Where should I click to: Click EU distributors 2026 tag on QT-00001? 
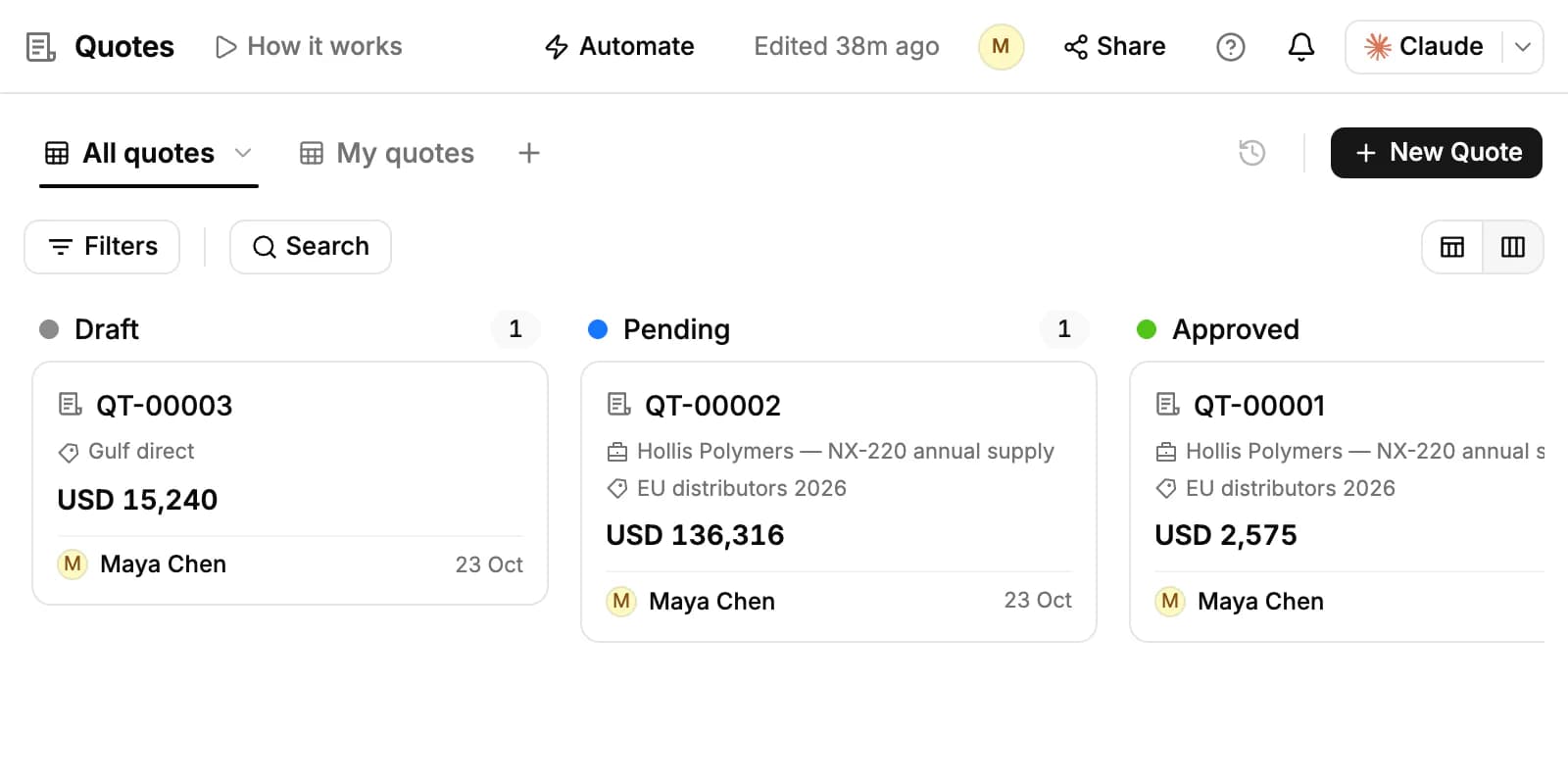coord(1275,488)
